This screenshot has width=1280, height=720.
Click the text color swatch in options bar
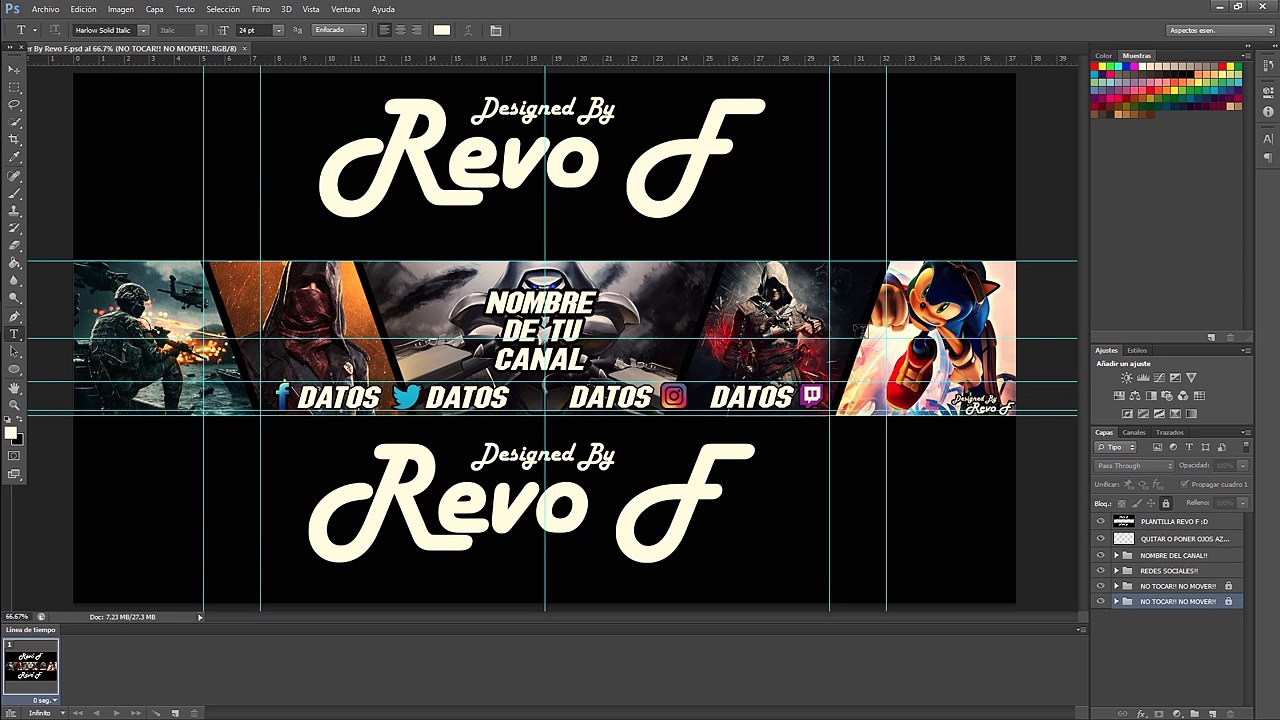pos(442,30)
